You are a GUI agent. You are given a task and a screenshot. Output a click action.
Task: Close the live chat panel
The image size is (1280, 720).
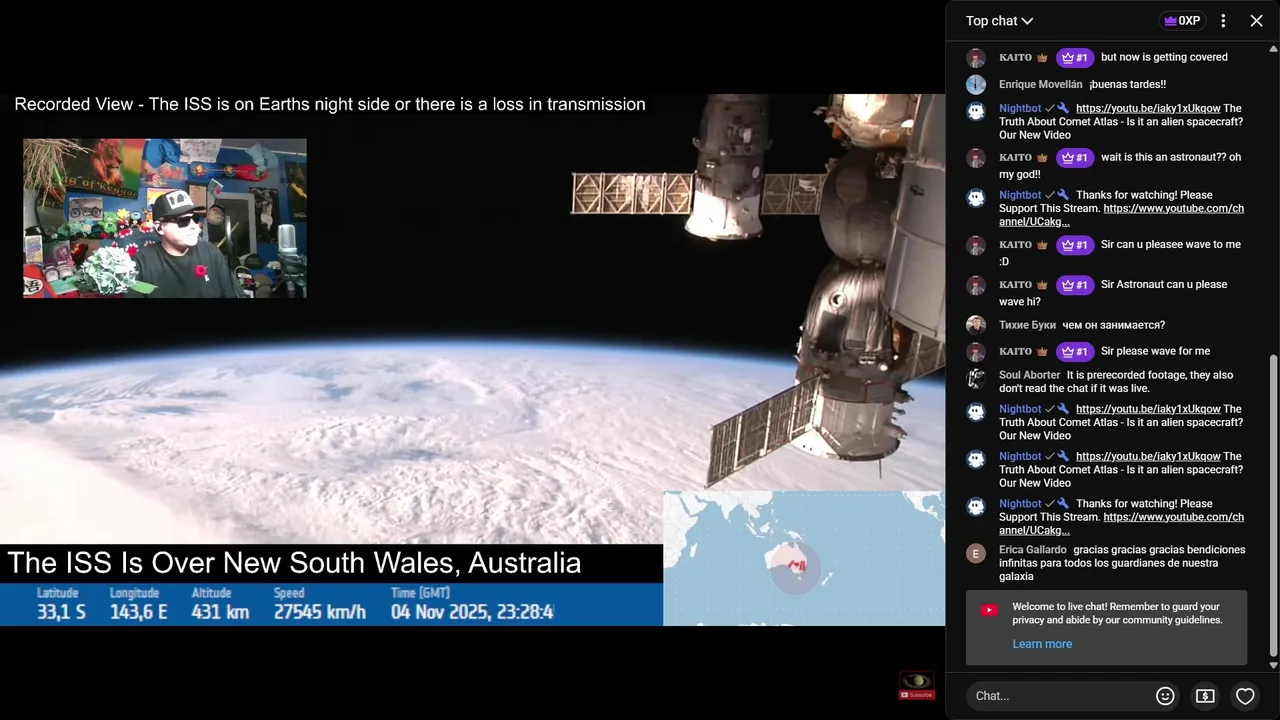1257,21
